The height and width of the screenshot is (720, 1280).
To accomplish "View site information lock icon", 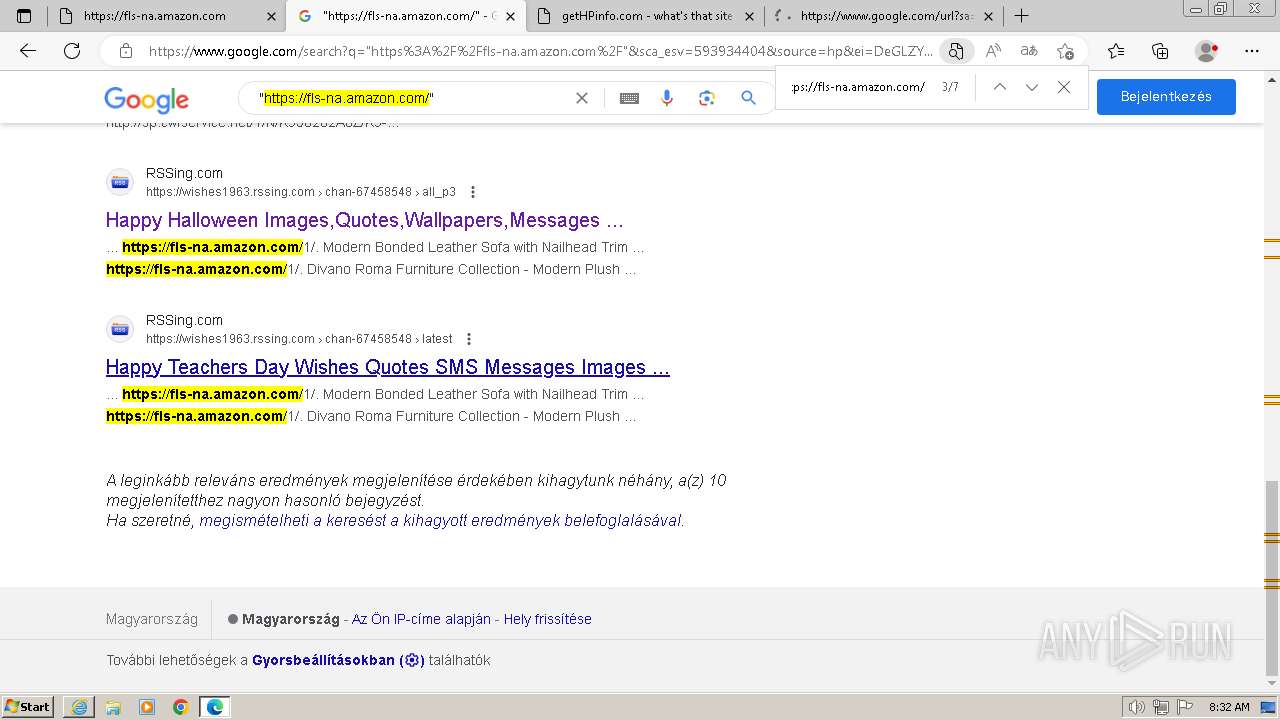I will tap(126, 51).
